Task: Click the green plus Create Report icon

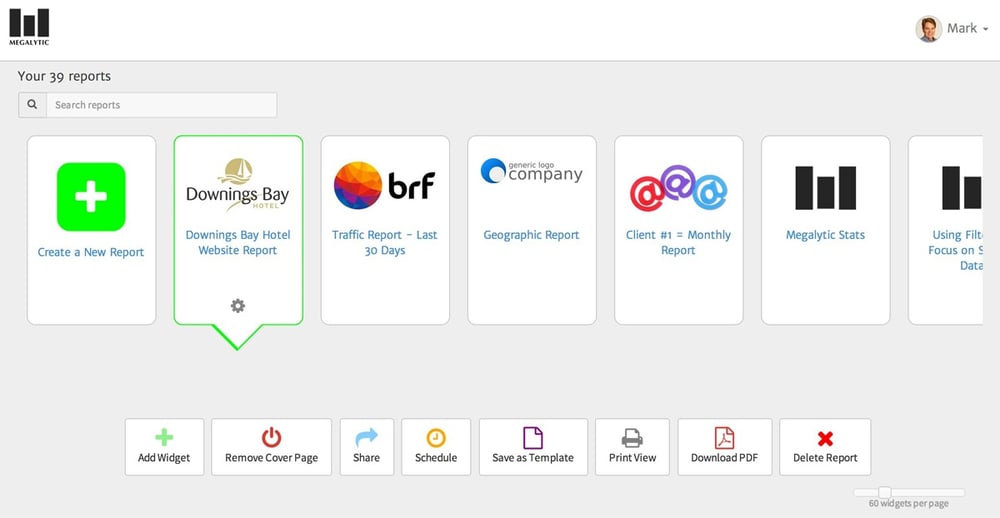Action: [91, 197]
